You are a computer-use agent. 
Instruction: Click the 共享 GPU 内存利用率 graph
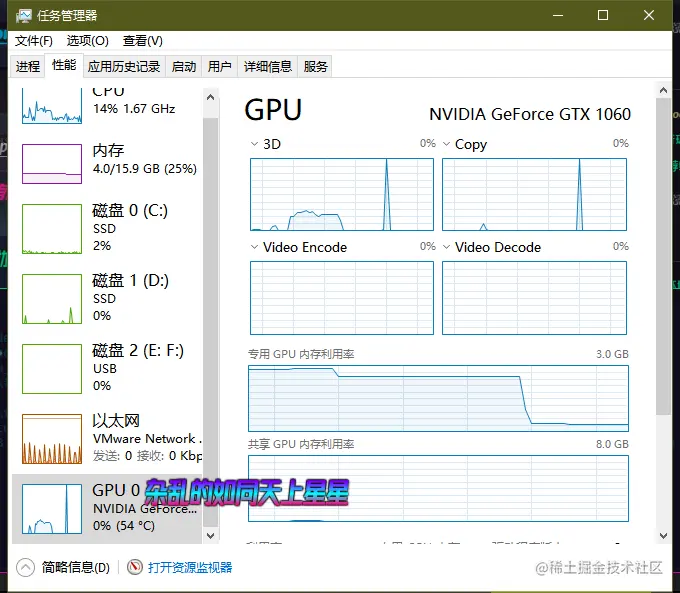click(438, 488)
